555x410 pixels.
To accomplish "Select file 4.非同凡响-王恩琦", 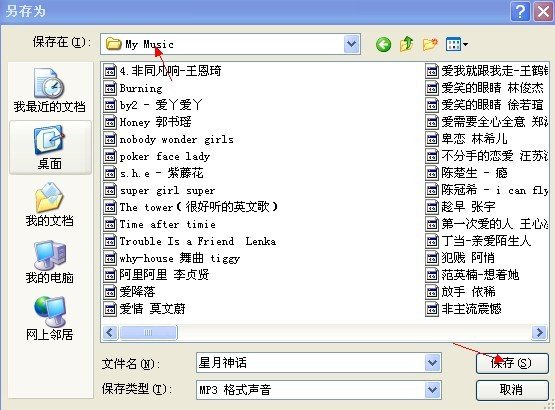I will coord(163,71).
